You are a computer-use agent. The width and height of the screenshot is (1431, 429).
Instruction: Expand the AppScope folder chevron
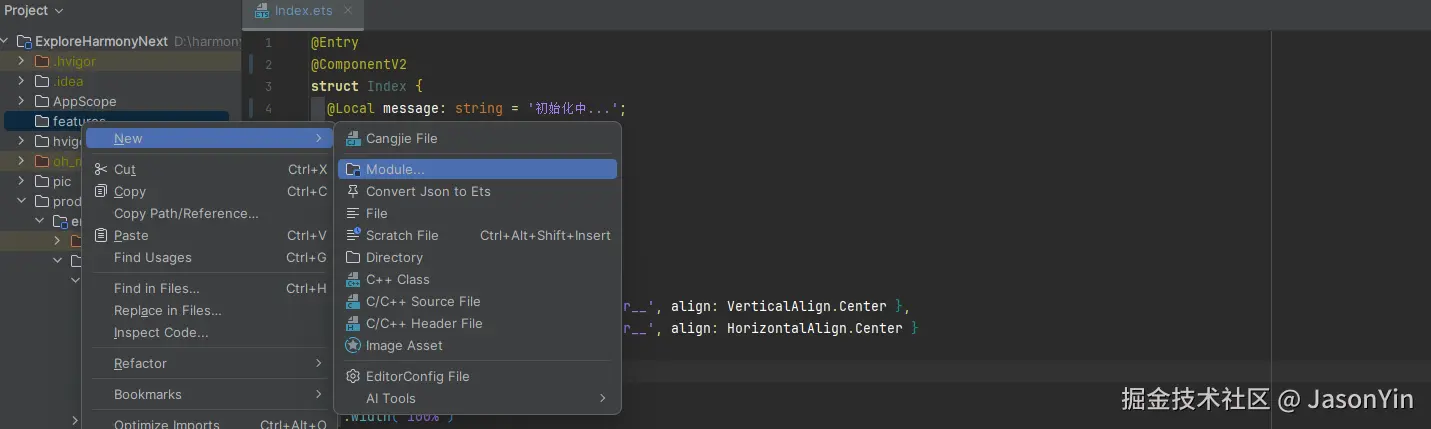(x=21, y=101)
